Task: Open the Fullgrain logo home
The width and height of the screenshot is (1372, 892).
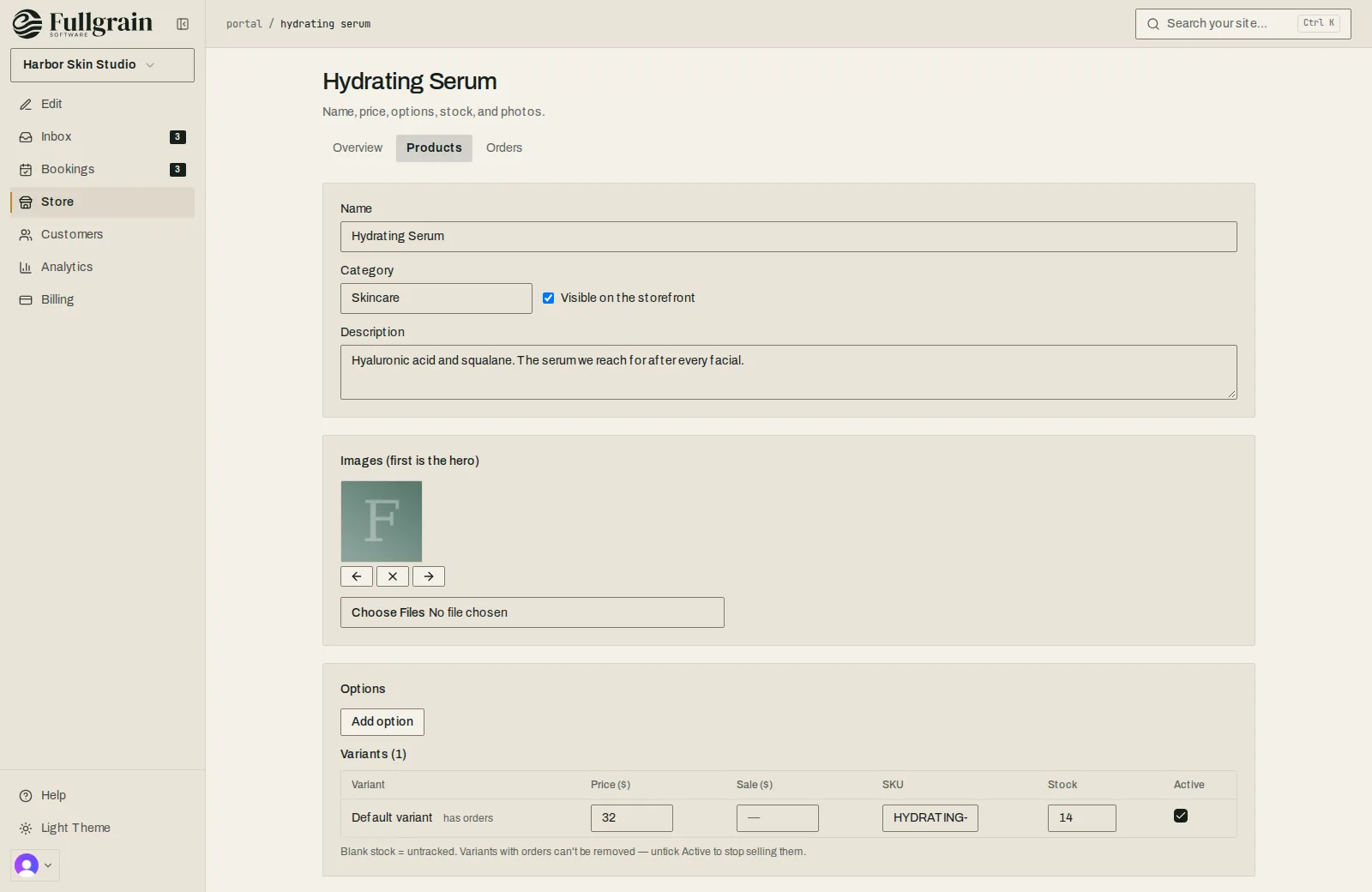Action: (x=82, y=24)
